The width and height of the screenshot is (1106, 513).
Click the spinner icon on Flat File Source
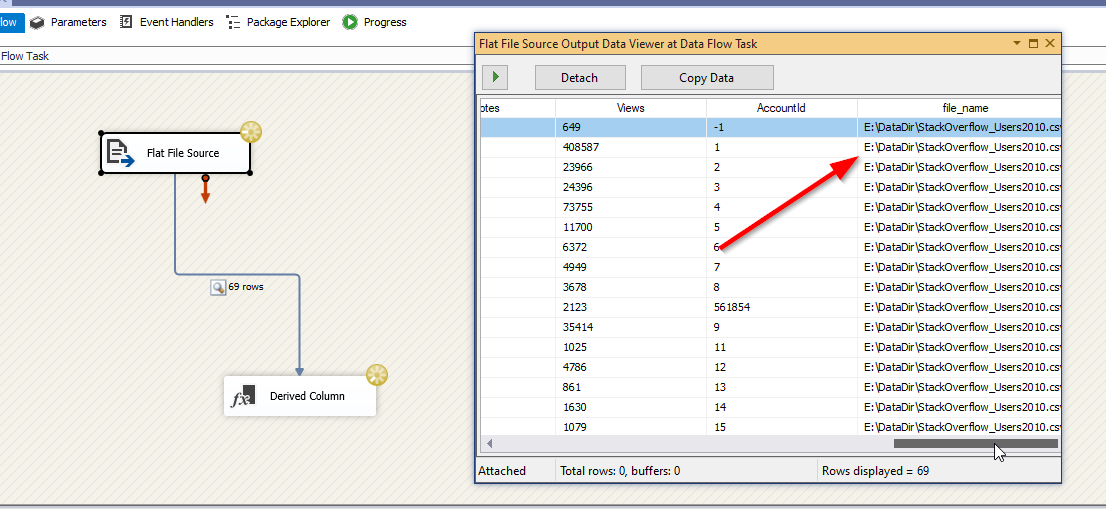tap(251, 132)
